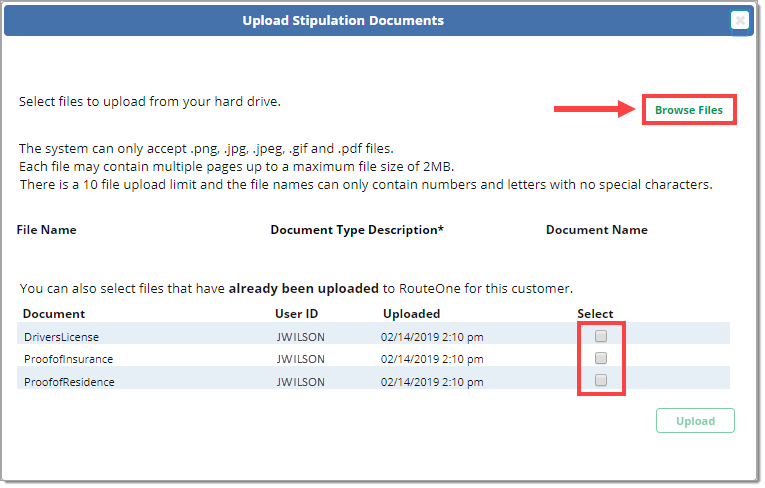Close the Upload Stipulation Documents dialog
The image size is (765, 488).
[739, 20]
